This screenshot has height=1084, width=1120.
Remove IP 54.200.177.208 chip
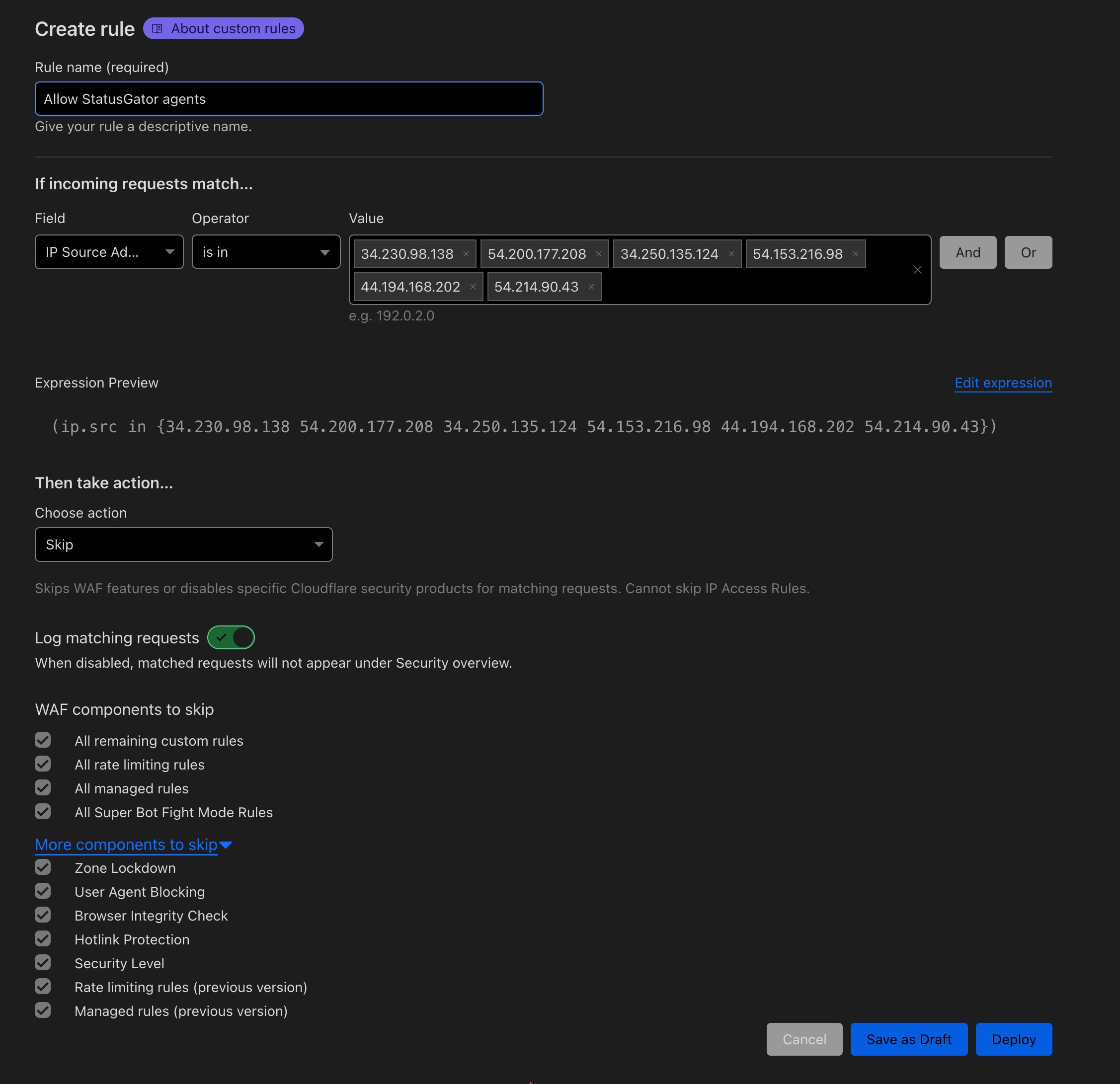tap(598, 254)
